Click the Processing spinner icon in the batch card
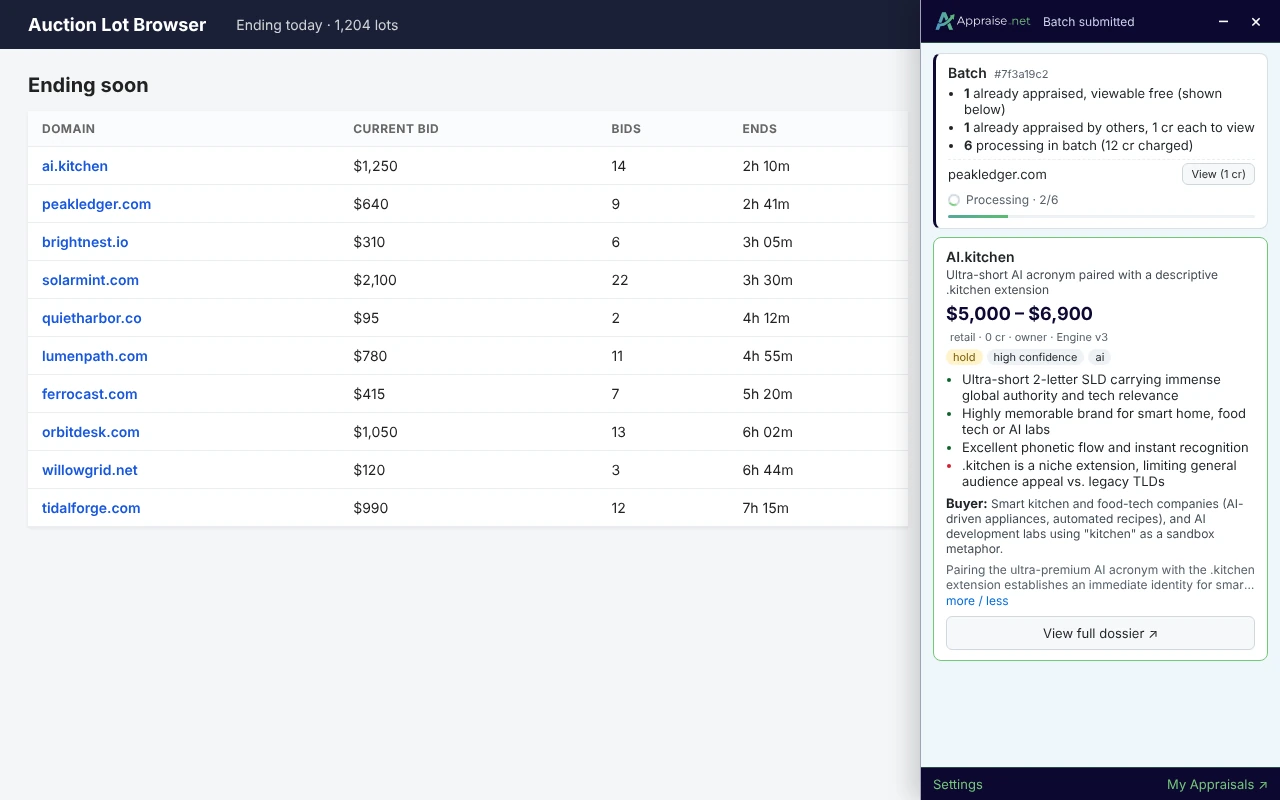The image size is (1280, 800). 954,200
